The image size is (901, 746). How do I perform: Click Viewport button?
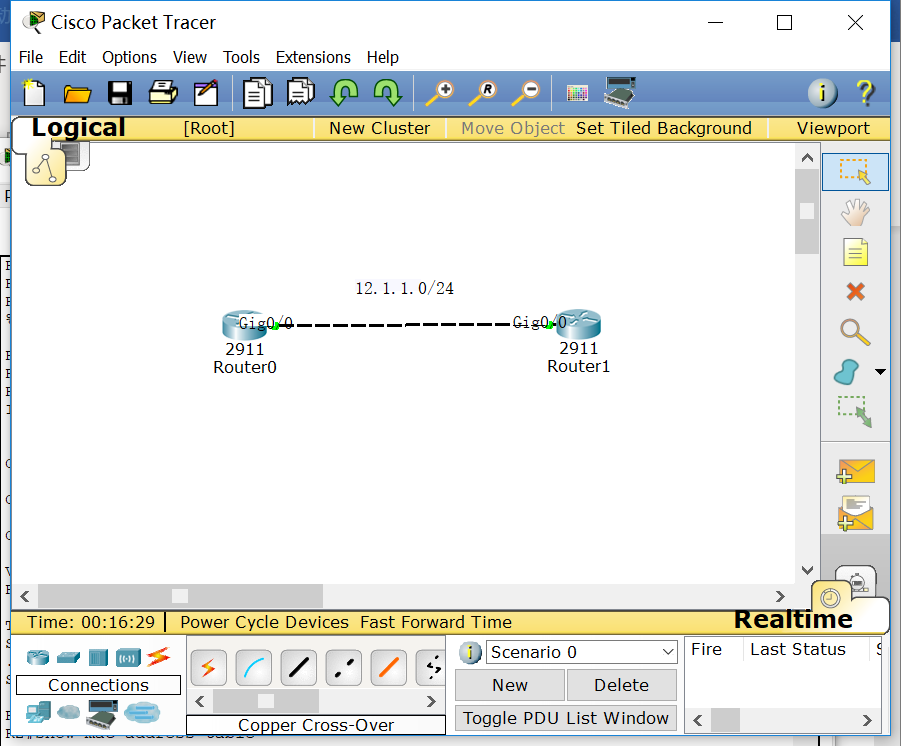click(833, 128)
